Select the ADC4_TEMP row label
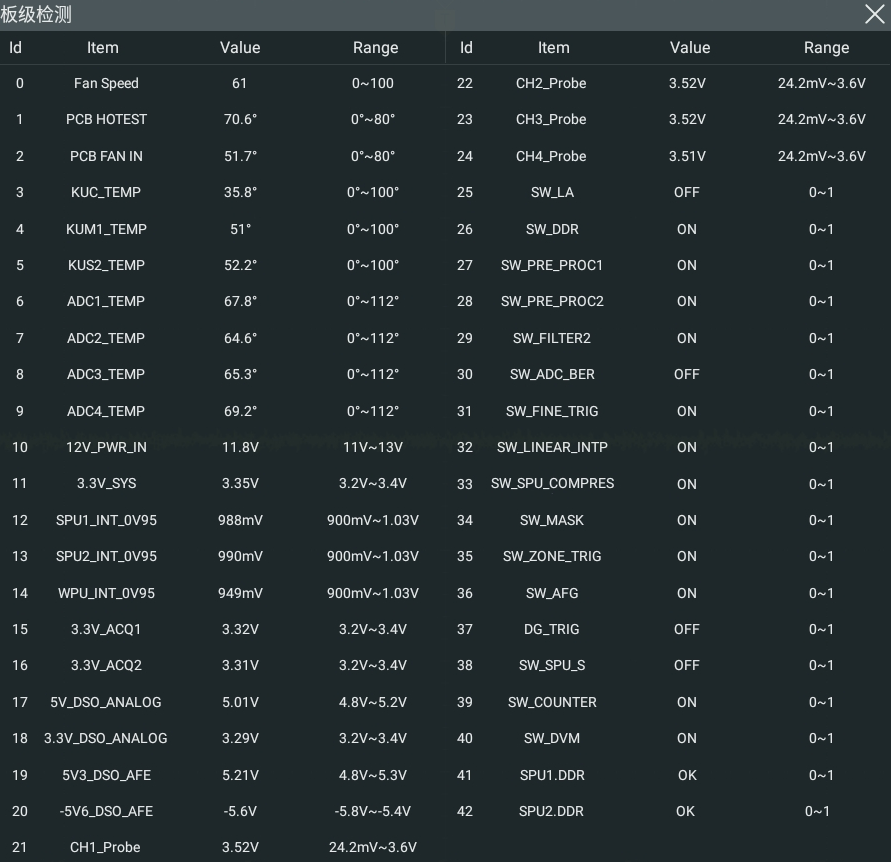This screenshot has height=862, width=891. [x=106, y=411]
